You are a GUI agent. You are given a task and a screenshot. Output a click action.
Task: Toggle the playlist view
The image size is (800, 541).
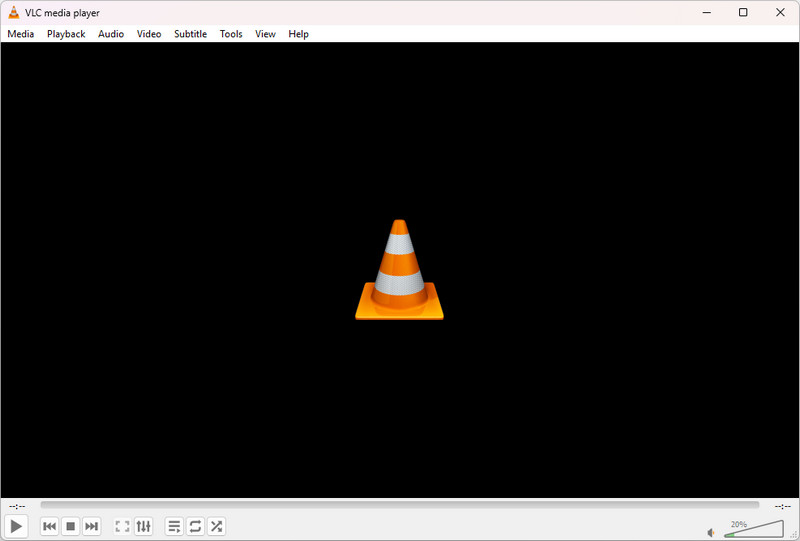(x=174, y=526)
